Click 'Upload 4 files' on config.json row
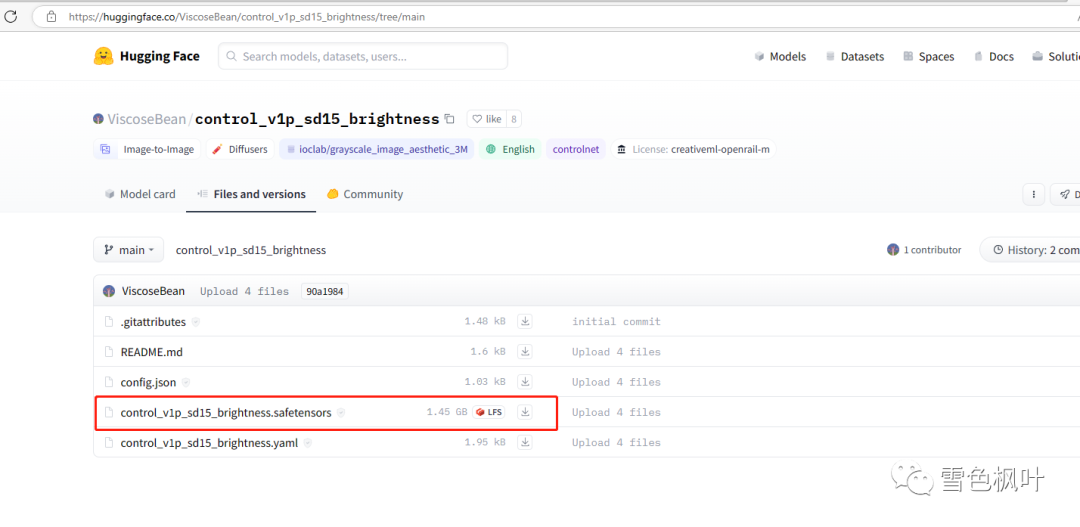This screenshot has width=1080, height=527. click(616, 382)
